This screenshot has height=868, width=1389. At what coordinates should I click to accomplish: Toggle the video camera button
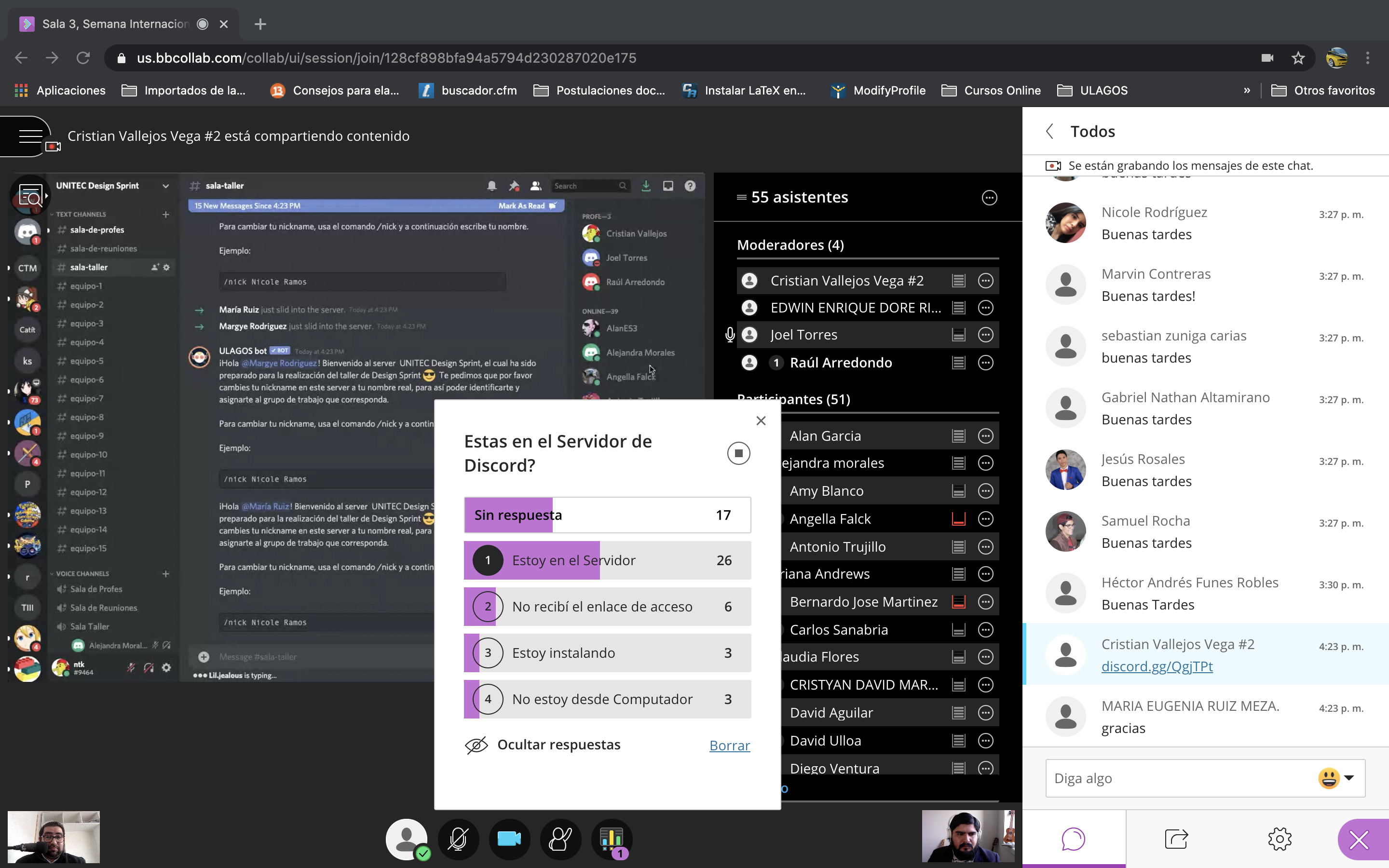click(509, 839)
